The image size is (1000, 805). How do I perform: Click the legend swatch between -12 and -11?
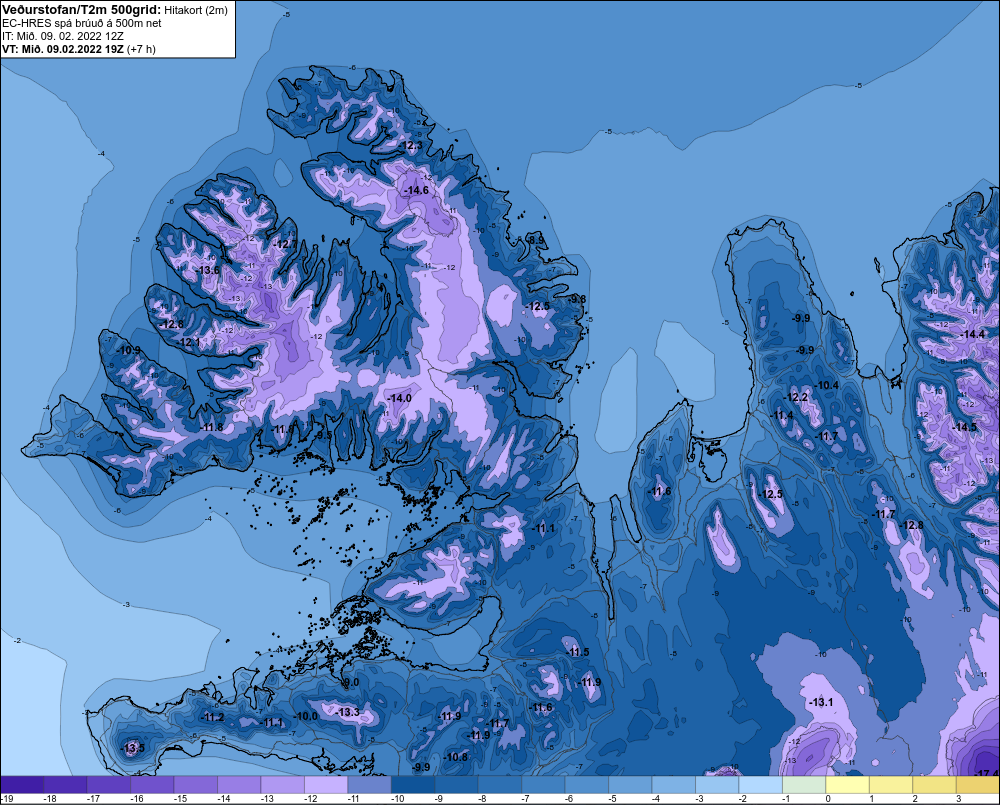pyautogui.click(x=326, y=785)
